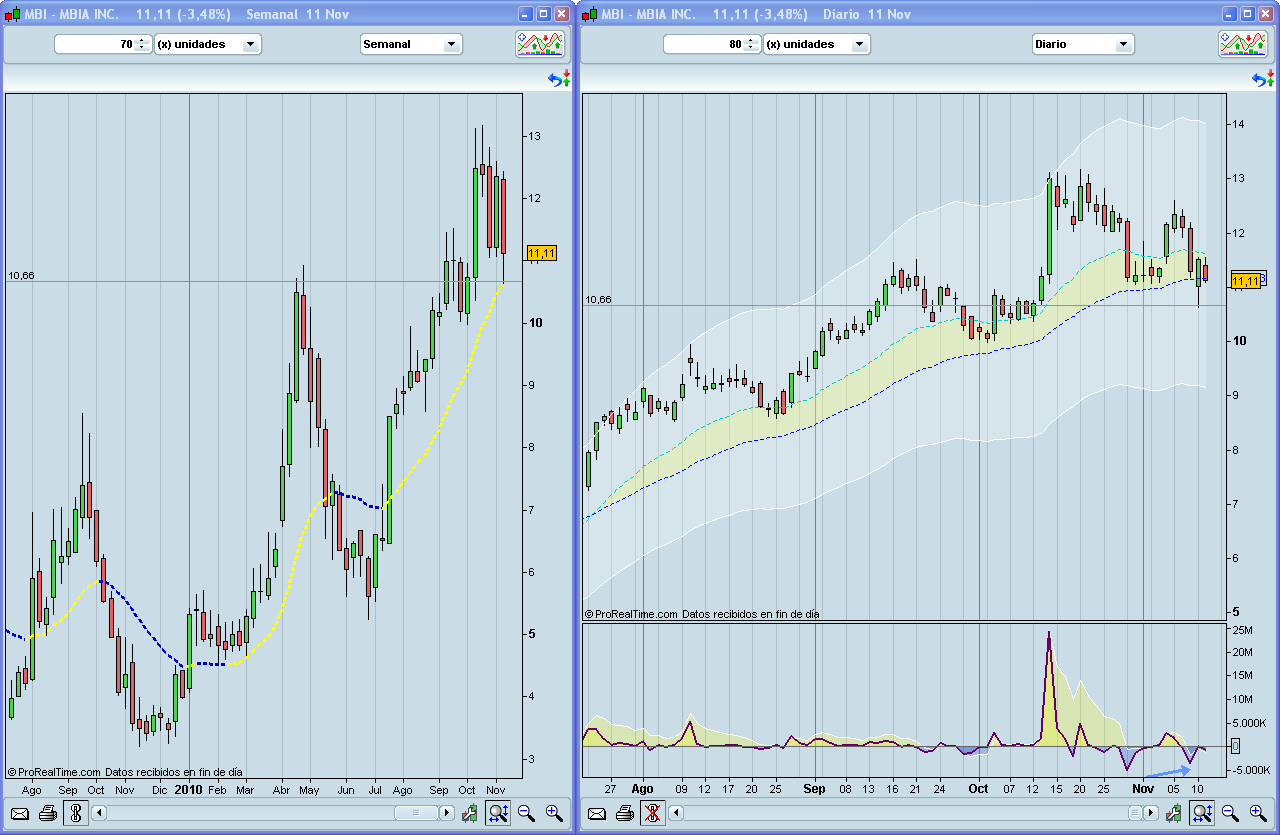This screenshot has height=835, width=1280.
Task: Open the email chart icon on the weekly window
Action: tap(19, 813)
